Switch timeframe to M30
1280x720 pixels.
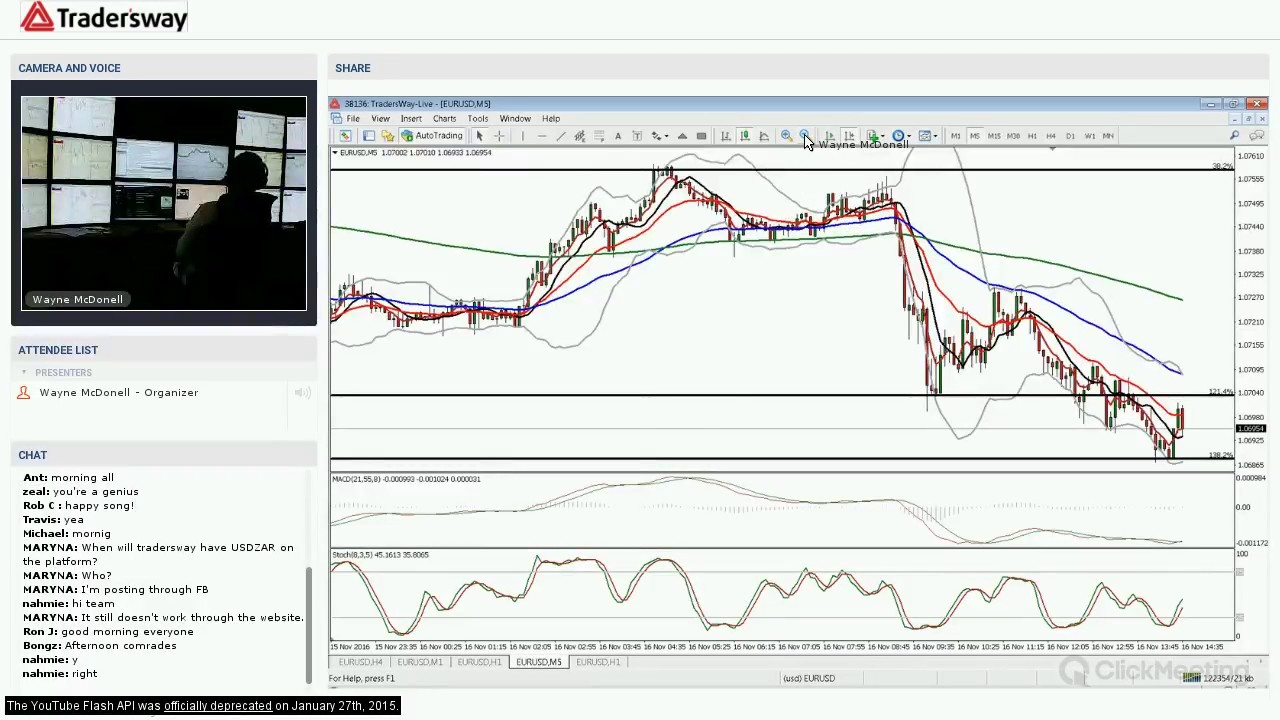click(x=1013, y=135)
